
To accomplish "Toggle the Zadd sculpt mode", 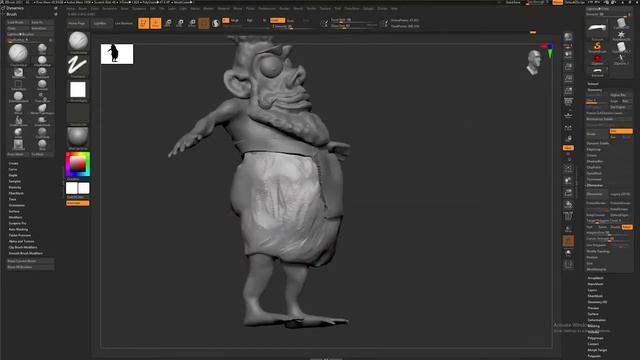I will [x=278, y=20].
